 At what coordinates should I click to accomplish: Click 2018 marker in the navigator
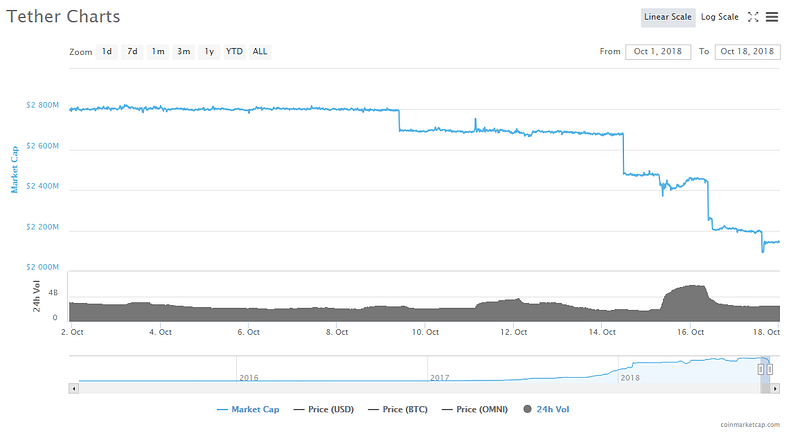tap(630, 378)
